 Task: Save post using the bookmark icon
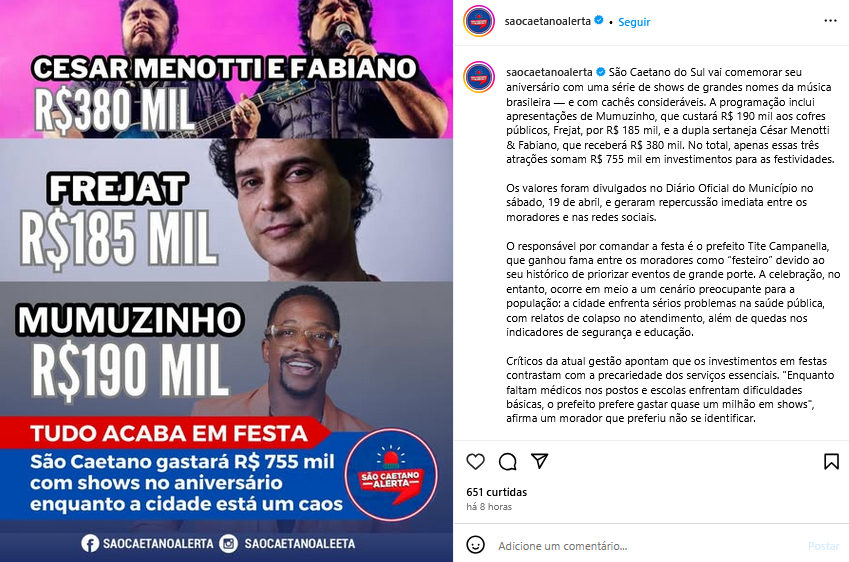click(x=831, y=462)
